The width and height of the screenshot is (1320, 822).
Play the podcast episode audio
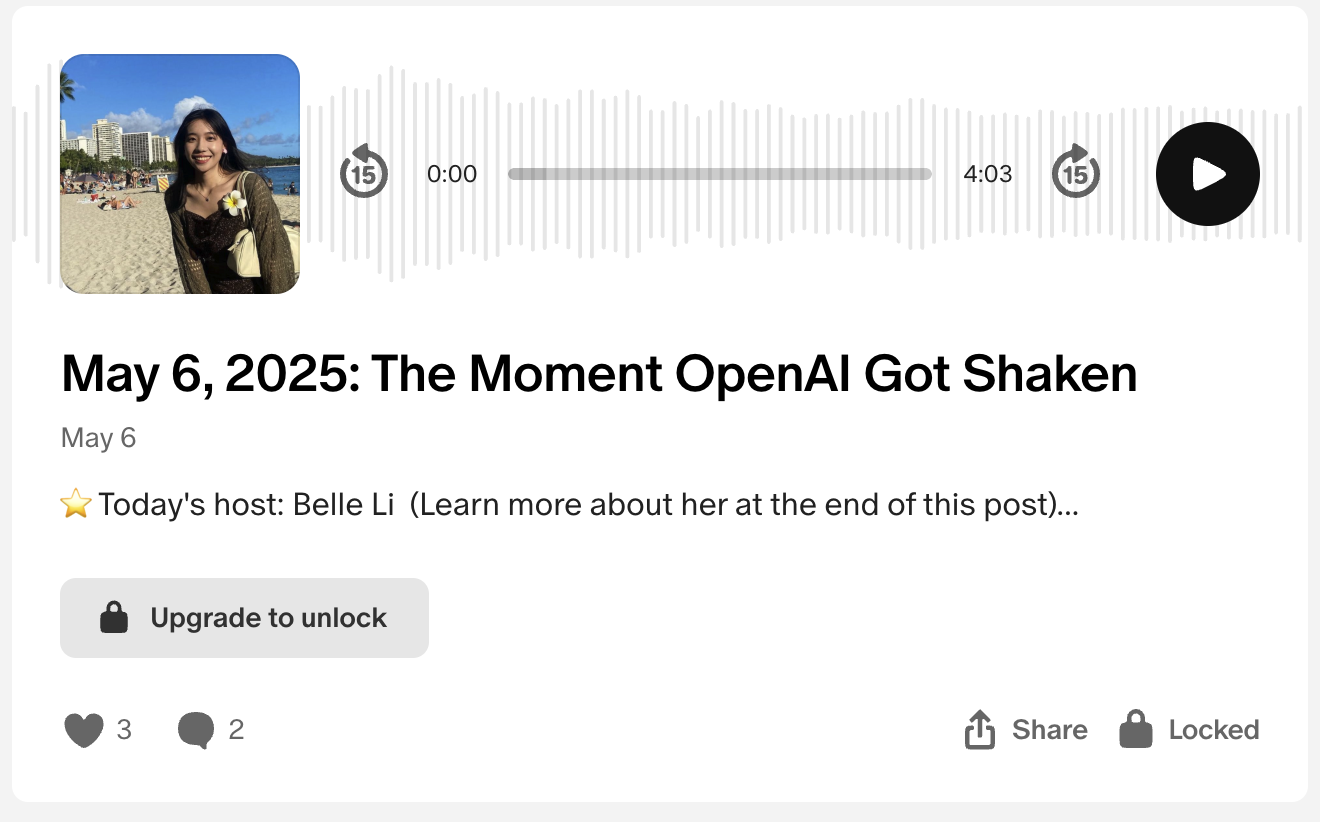coord(1207,174)
